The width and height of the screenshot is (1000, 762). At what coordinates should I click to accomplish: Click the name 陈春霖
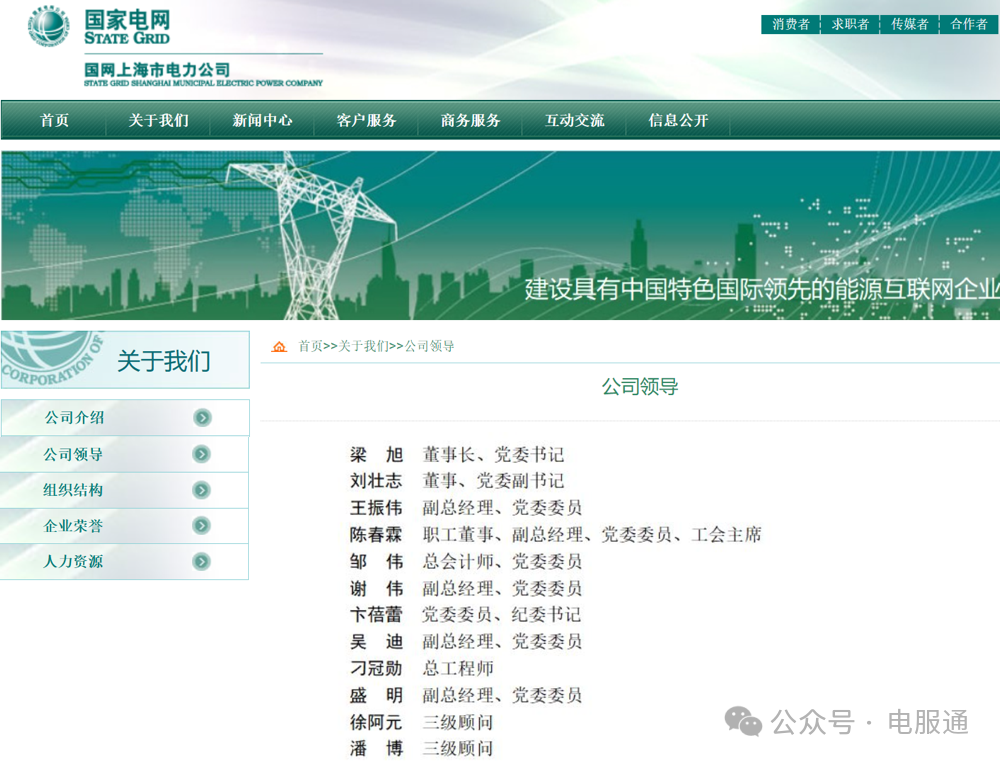click(x=376, y=534)
